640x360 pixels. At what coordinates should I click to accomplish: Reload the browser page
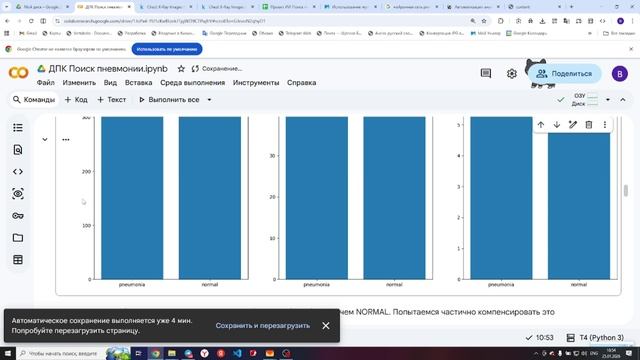(x=31, y=21)
